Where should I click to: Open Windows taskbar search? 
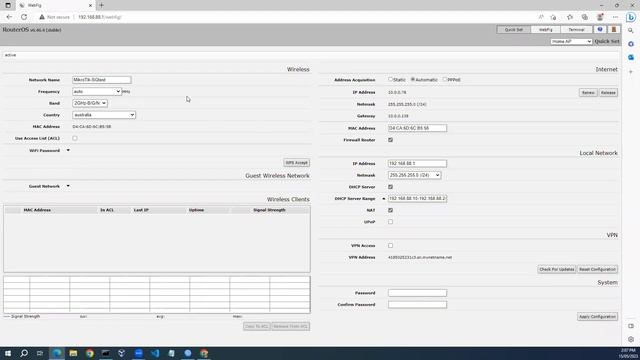point(24,353)
